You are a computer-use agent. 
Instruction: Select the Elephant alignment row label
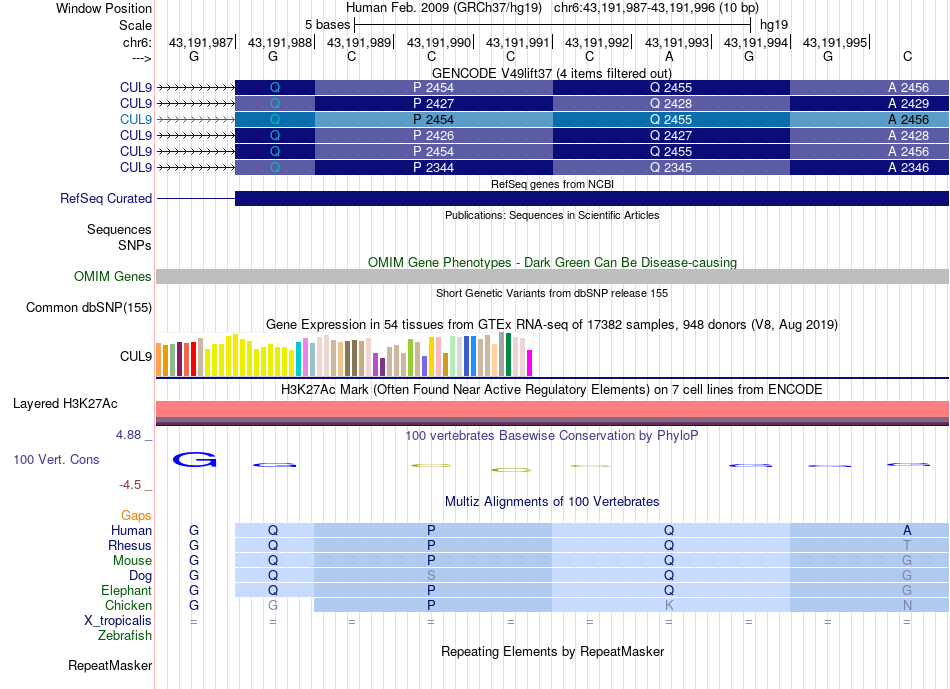pos(127,590)
